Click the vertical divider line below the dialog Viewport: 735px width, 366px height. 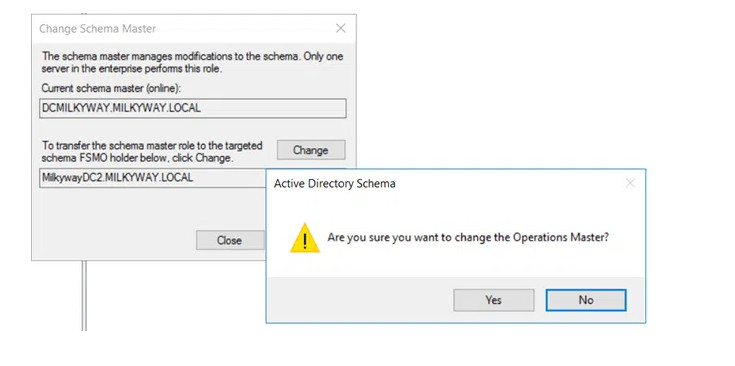[x=84, y=295]
